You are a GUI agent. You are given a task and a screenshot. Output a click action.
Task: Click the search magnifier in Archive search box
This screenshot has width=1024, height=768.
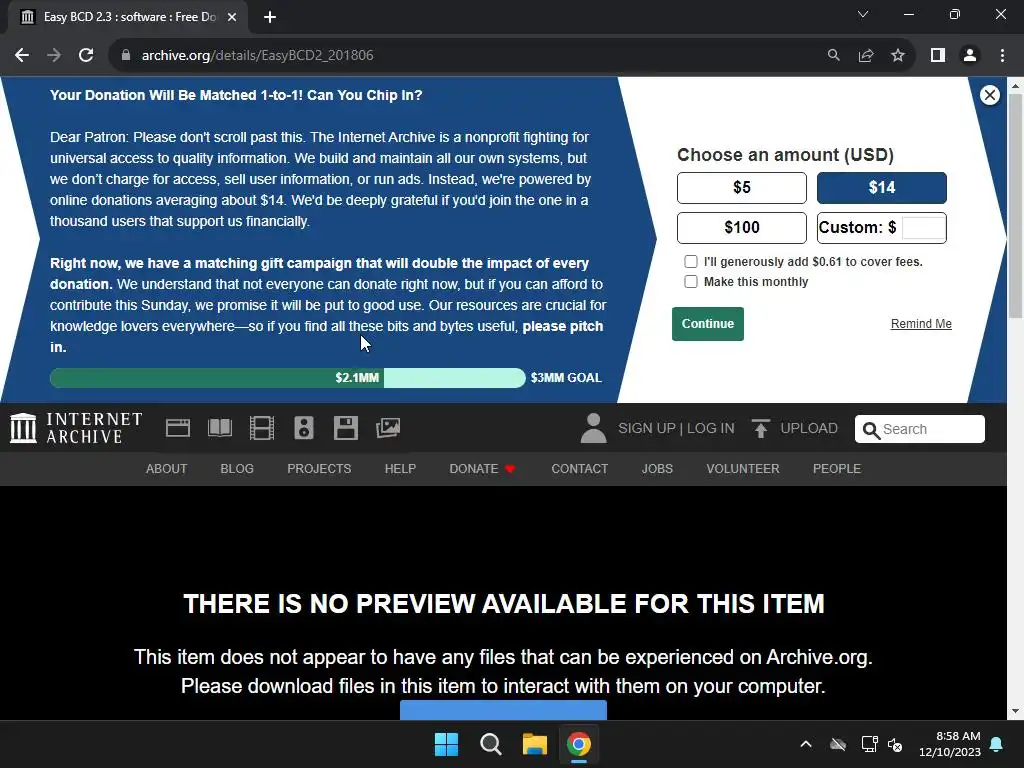(x=871, y=430)
